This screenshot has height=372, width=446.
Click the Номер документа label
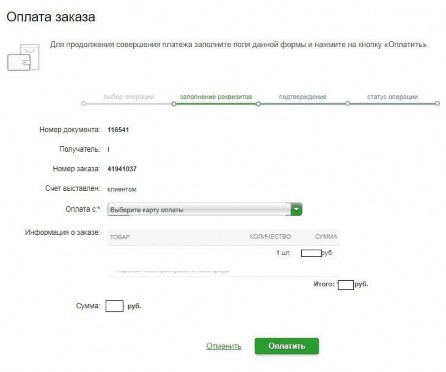[x=70, y=130]
